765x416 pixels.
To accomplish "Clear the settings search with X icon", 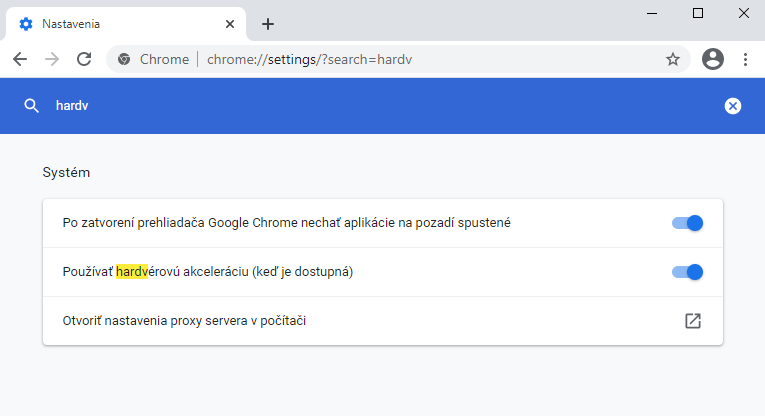I will pos(733,106).
